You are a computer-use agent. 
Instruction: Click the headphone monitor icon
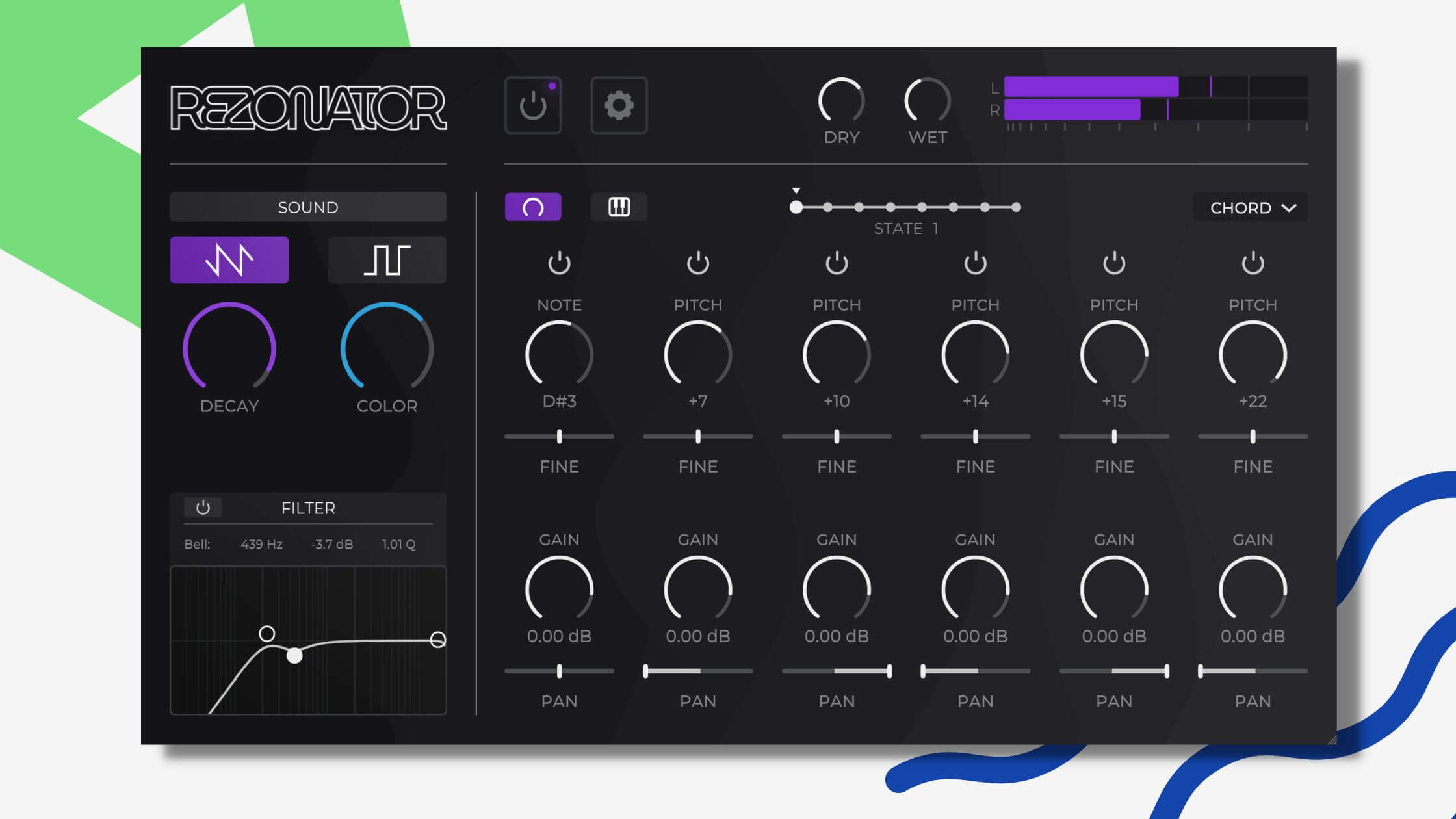(x=534, y=207)
